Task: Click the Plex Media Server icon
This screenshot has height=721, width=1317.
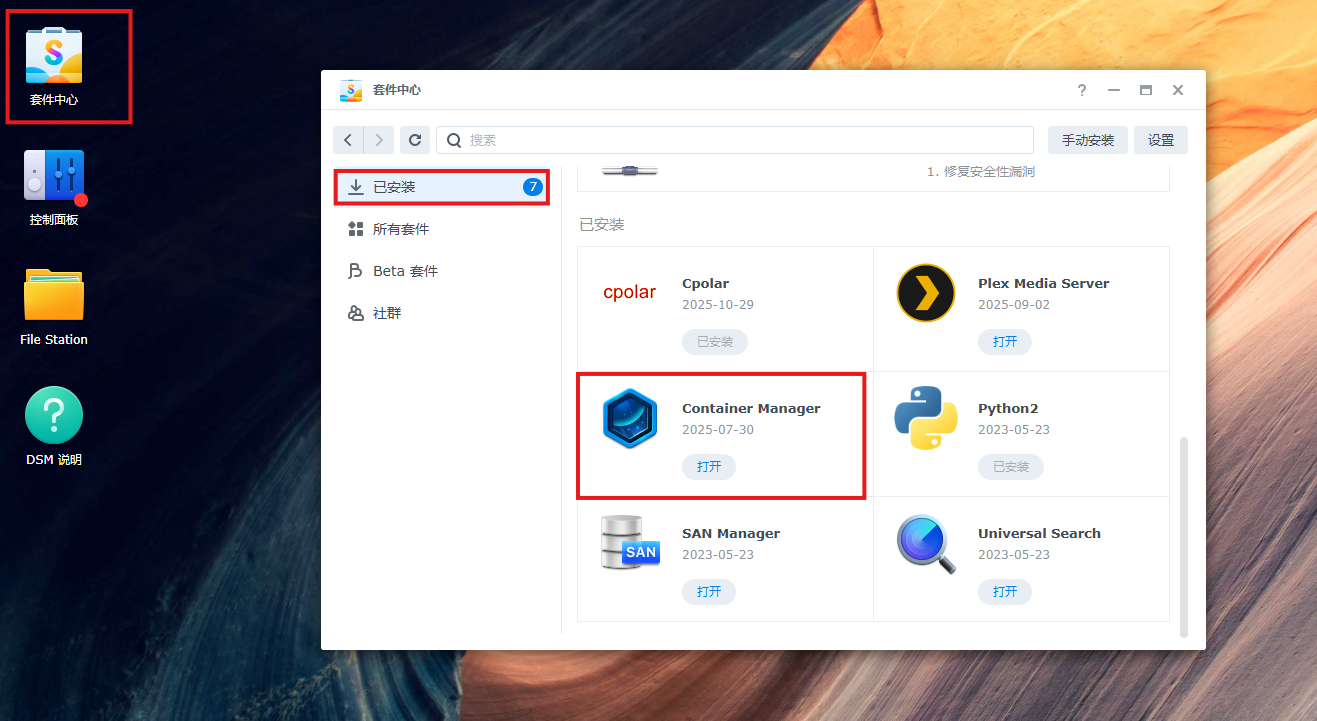Action: tap(926, 293)
